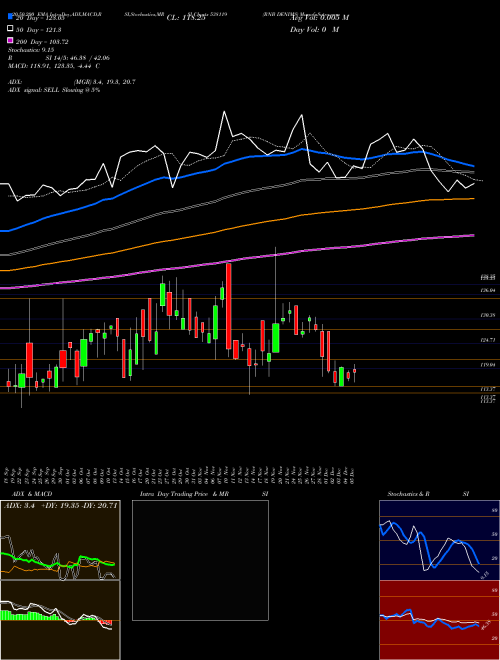Select the '20 Day - 123.03' legend text

pyautogui.click(x=41, y=18)
